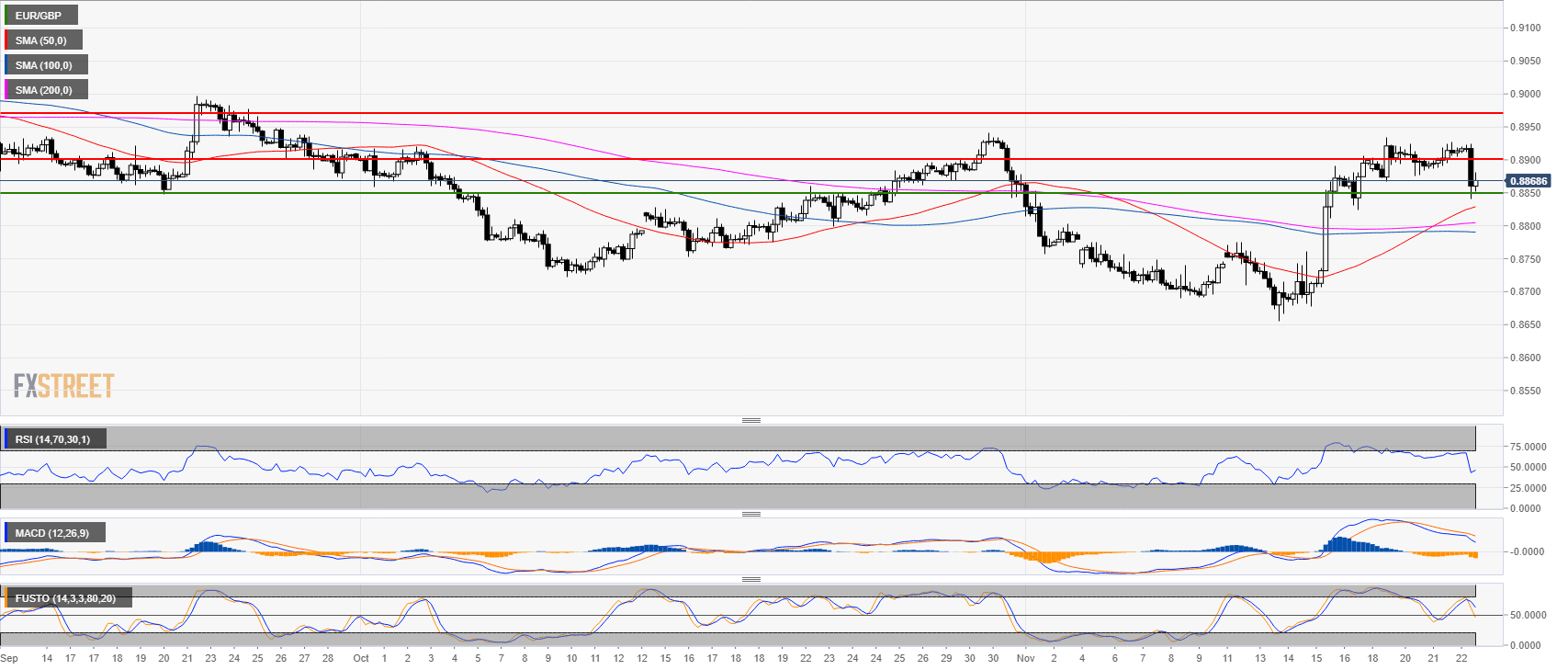Click the 0.9000 price axis label
Viewport: 1568px width, 670px height.
(1526, 94)
